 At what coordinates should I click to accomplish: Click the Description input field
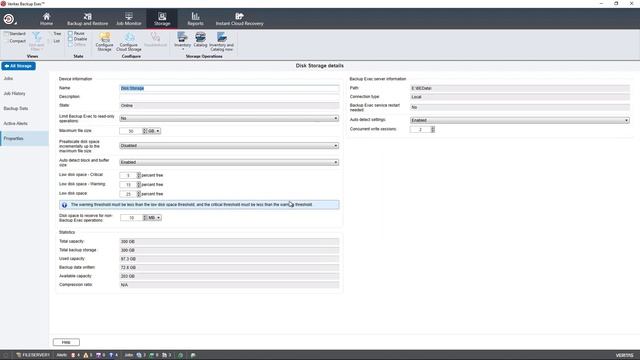coord(229,97)
